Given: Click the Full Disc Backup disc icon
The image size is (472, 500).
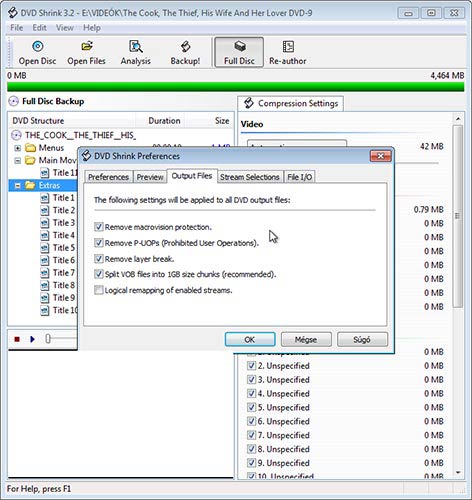Looking at the screenshot, I should click(14, 101).
